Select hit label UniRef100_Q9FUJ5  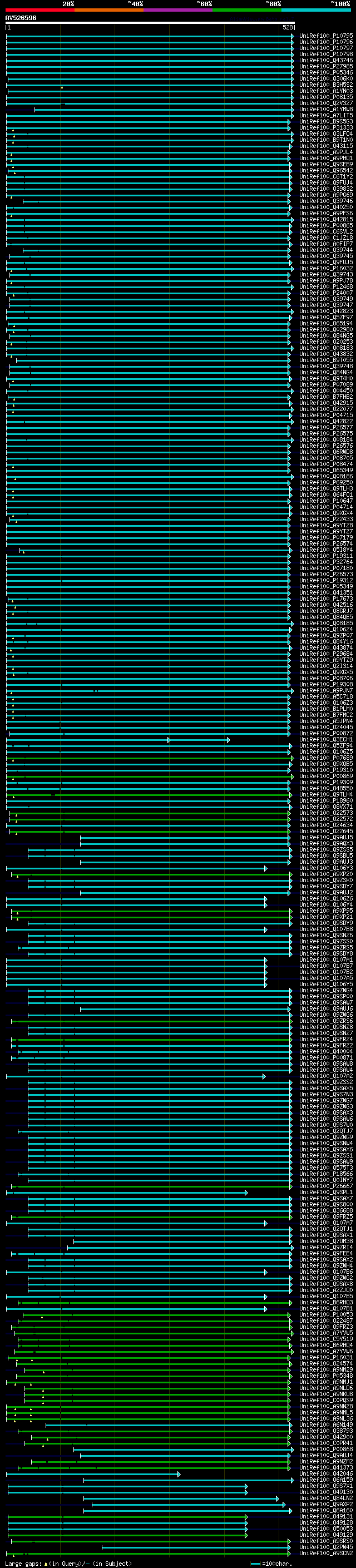tap(326, 263)
